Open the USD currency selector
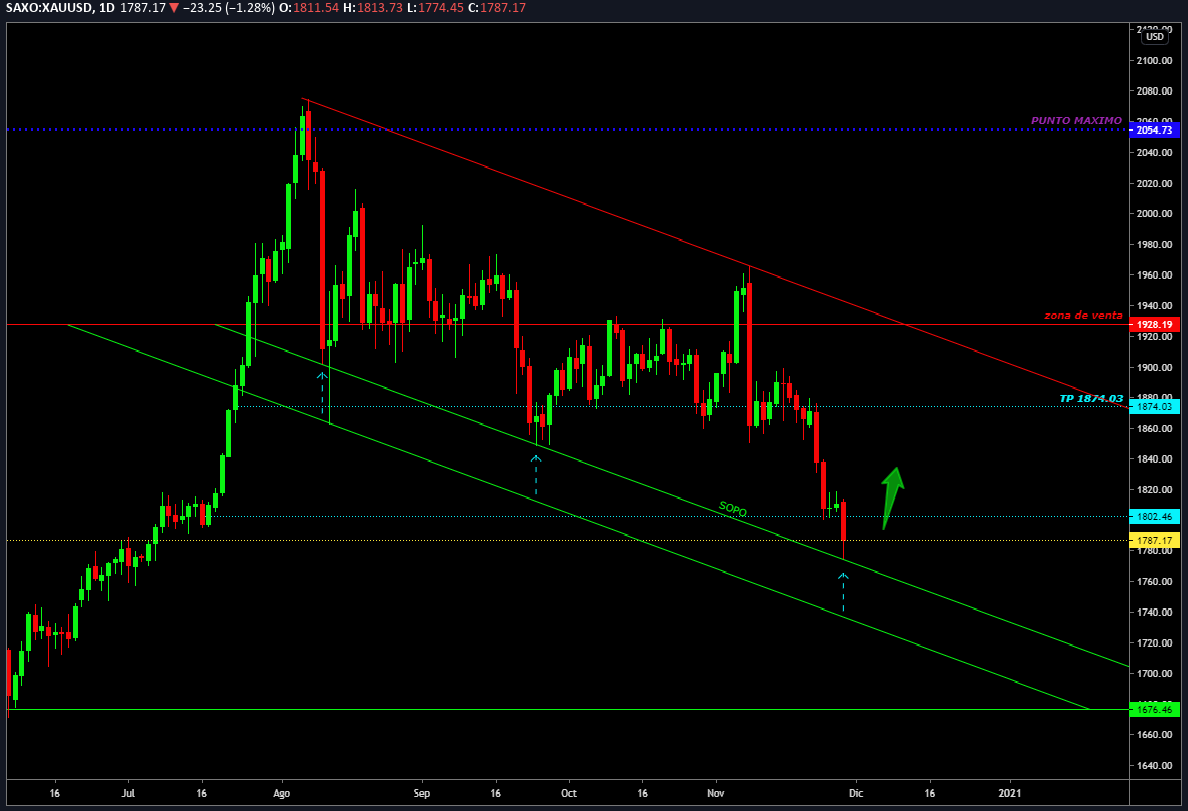The width and height of the screenshot is (1188, 811). click(x=1155, y=37)
